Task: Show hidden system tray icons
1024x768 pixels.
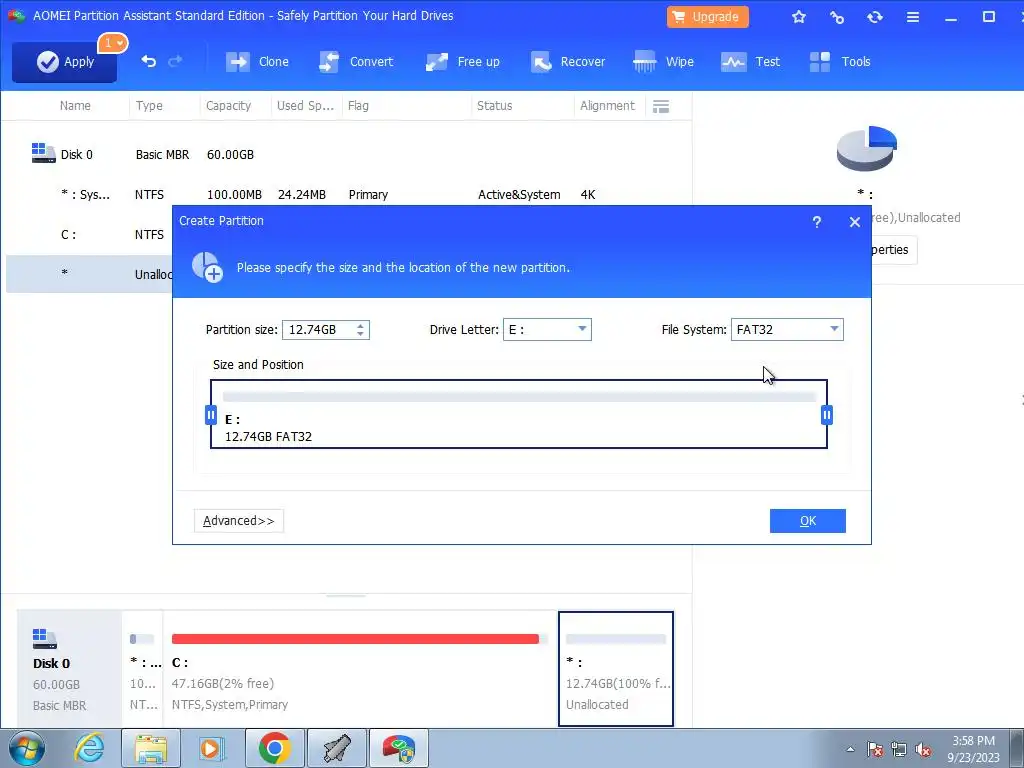Action: [850, 749]
